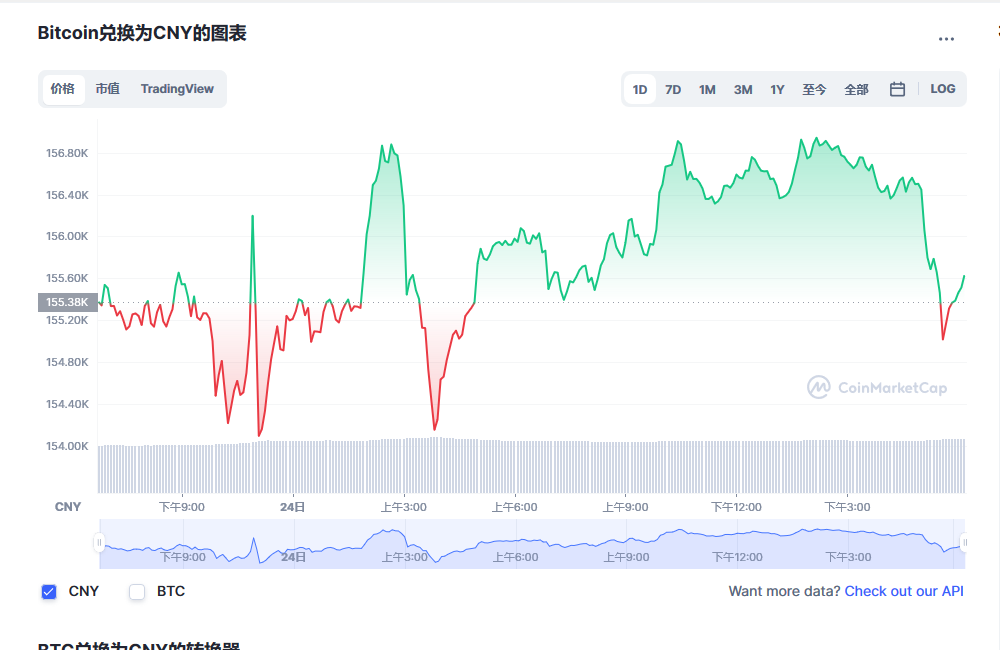This screenshot has width=1000, height=650.
Task: Select the 3M time range
Action: [x=743, y=89]
